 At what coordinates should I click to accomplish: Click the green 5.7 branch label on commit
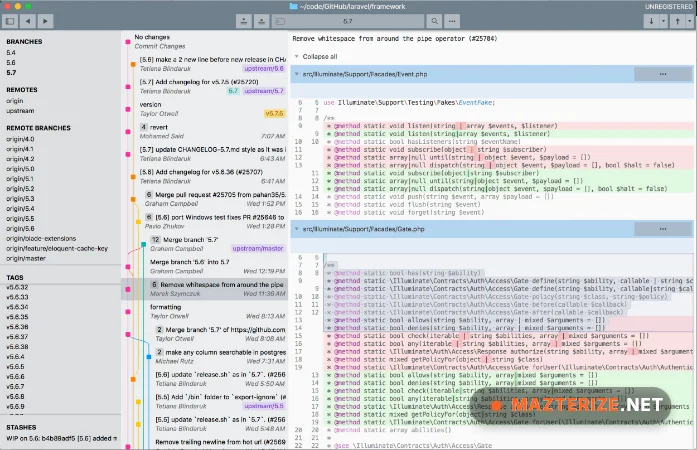click(x=233, y=91)
